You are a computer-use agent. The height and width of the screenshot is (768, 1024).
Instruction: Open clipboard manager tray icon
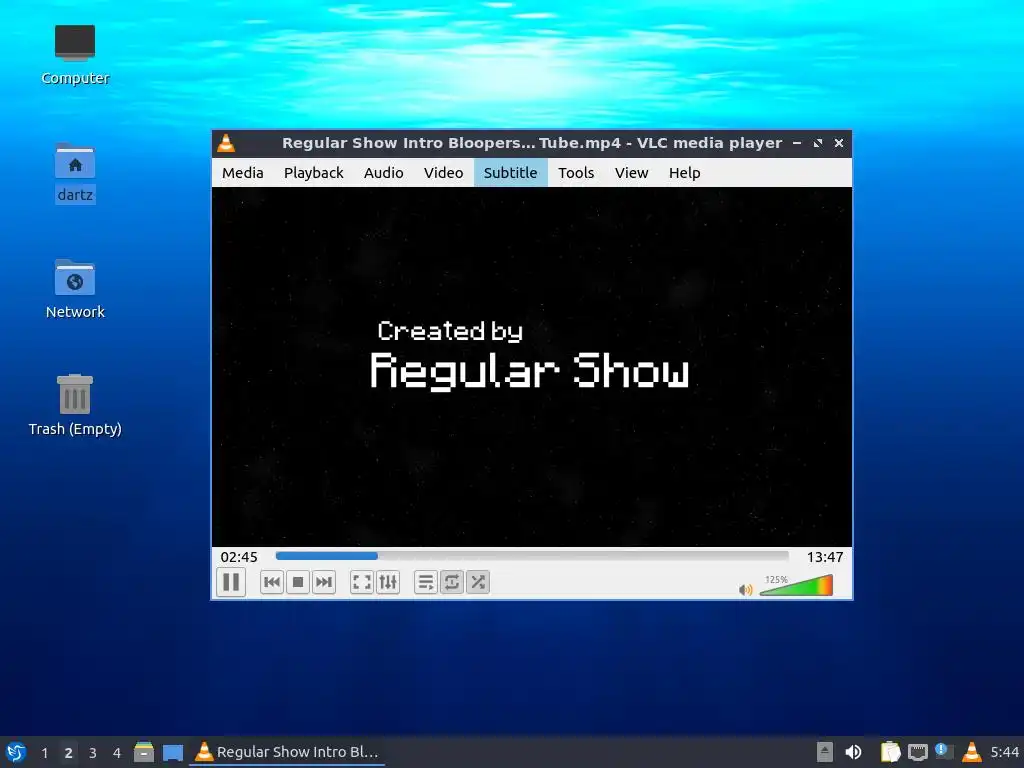[x=890, y=752]
